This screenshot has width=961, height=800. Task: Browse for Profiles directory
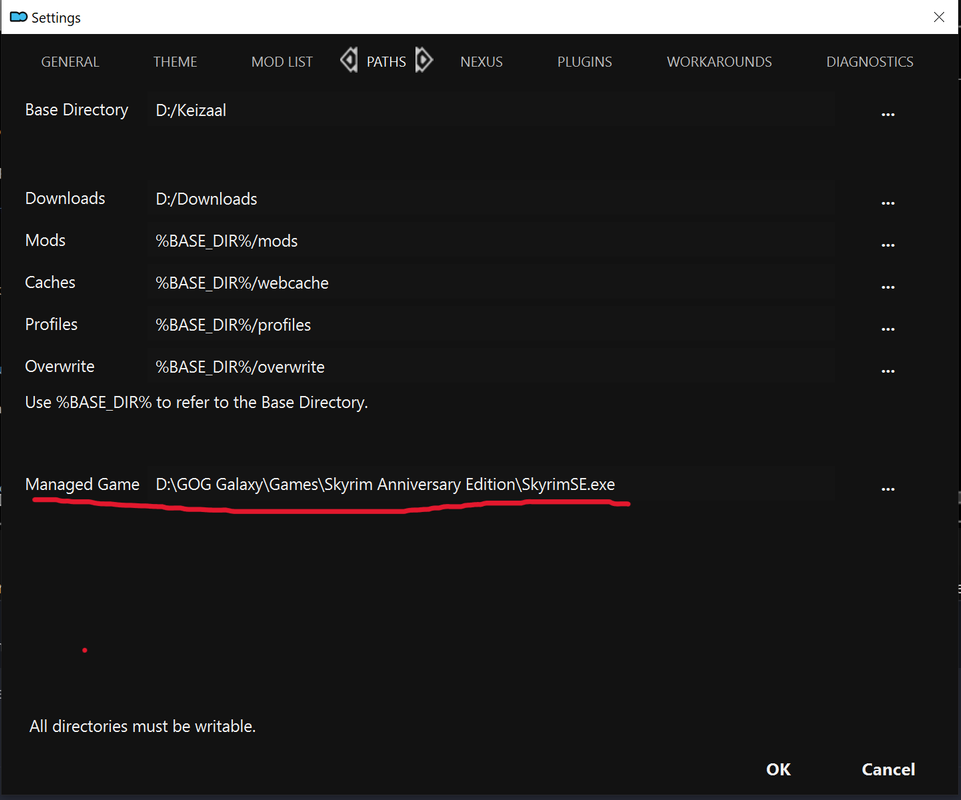[887, 329]
